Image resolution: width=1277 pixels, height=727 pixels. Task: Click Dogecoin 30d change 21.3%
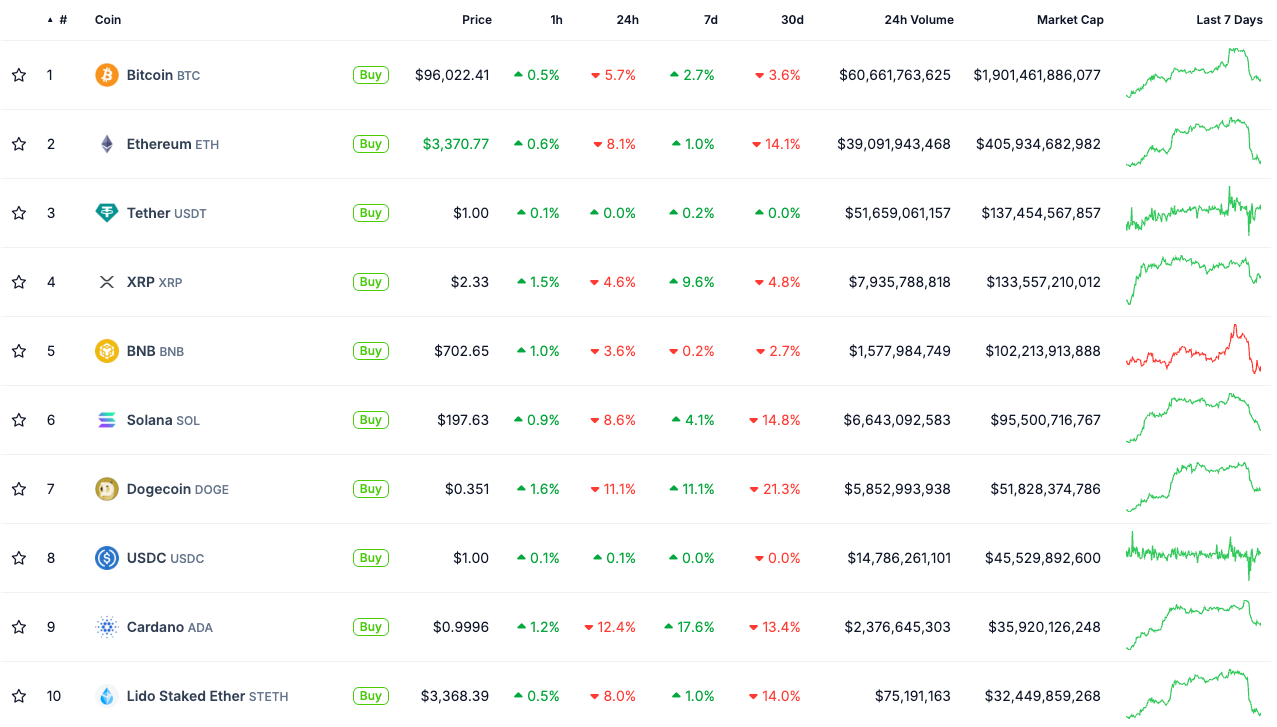coord(775,489)
